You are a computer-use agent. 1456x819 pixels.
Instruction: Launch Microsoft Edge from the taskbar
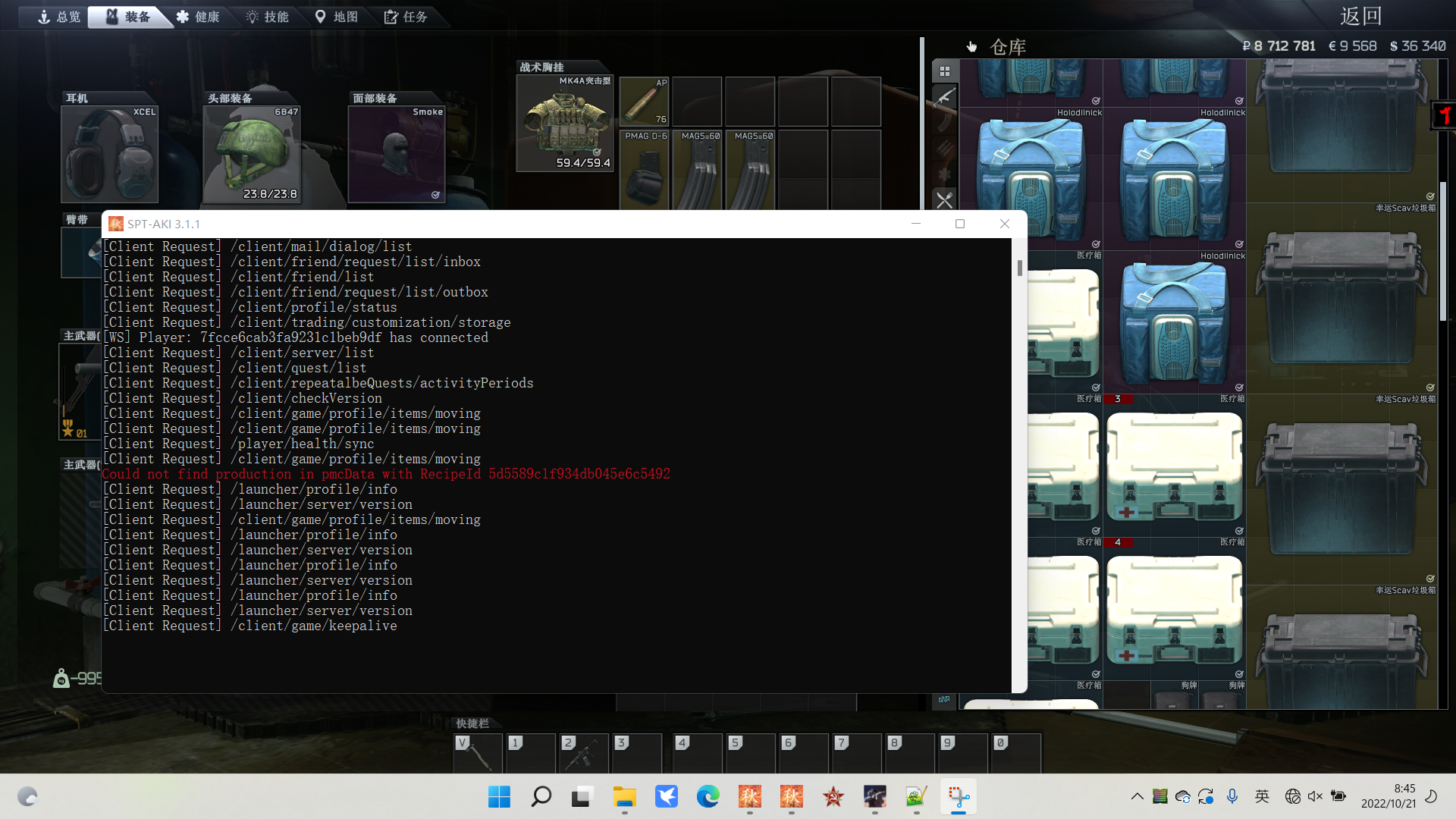click(x=708, y=797)
